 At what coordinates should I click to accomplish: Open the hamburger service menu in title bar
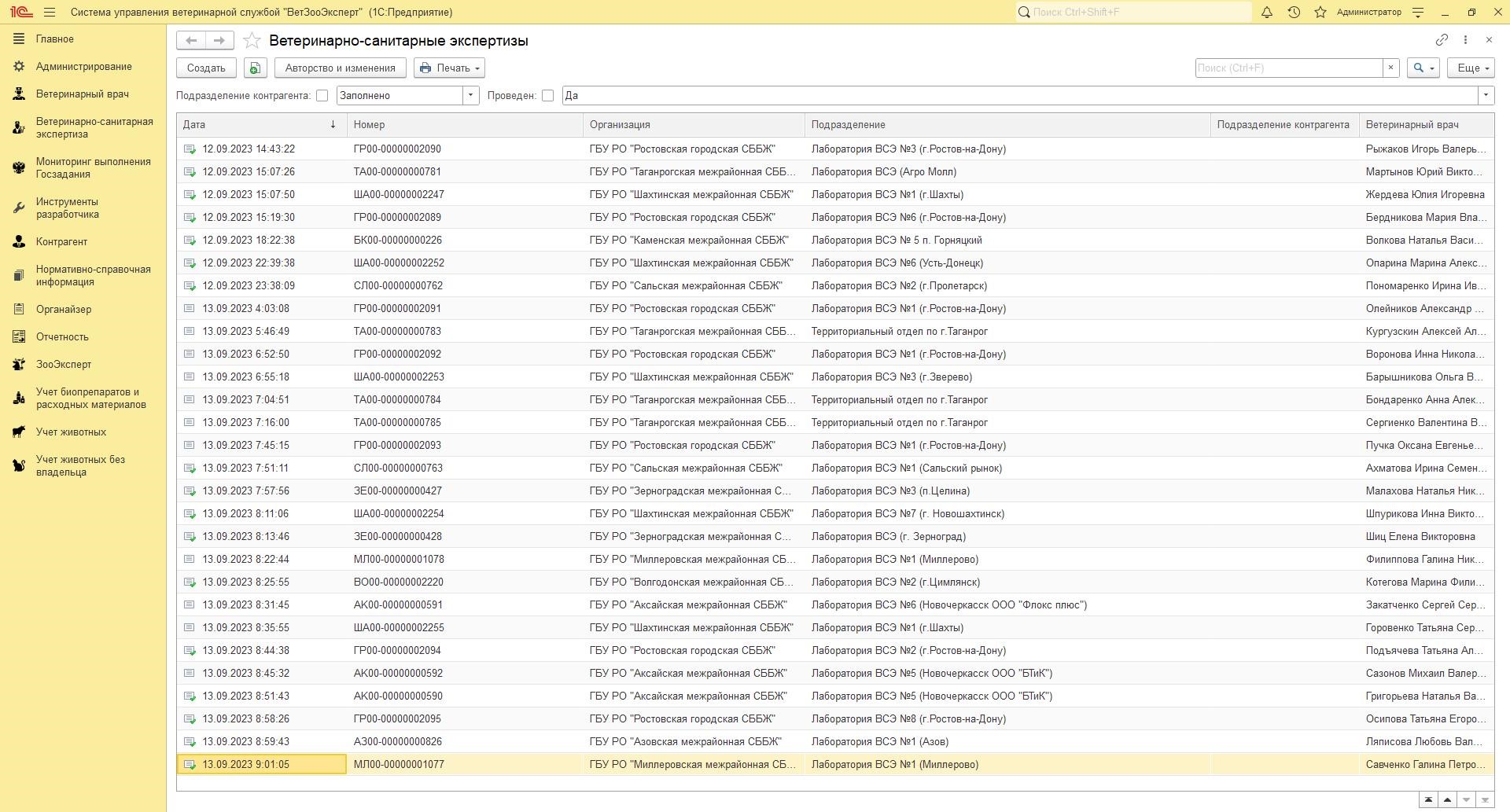[x=50, y=13]
